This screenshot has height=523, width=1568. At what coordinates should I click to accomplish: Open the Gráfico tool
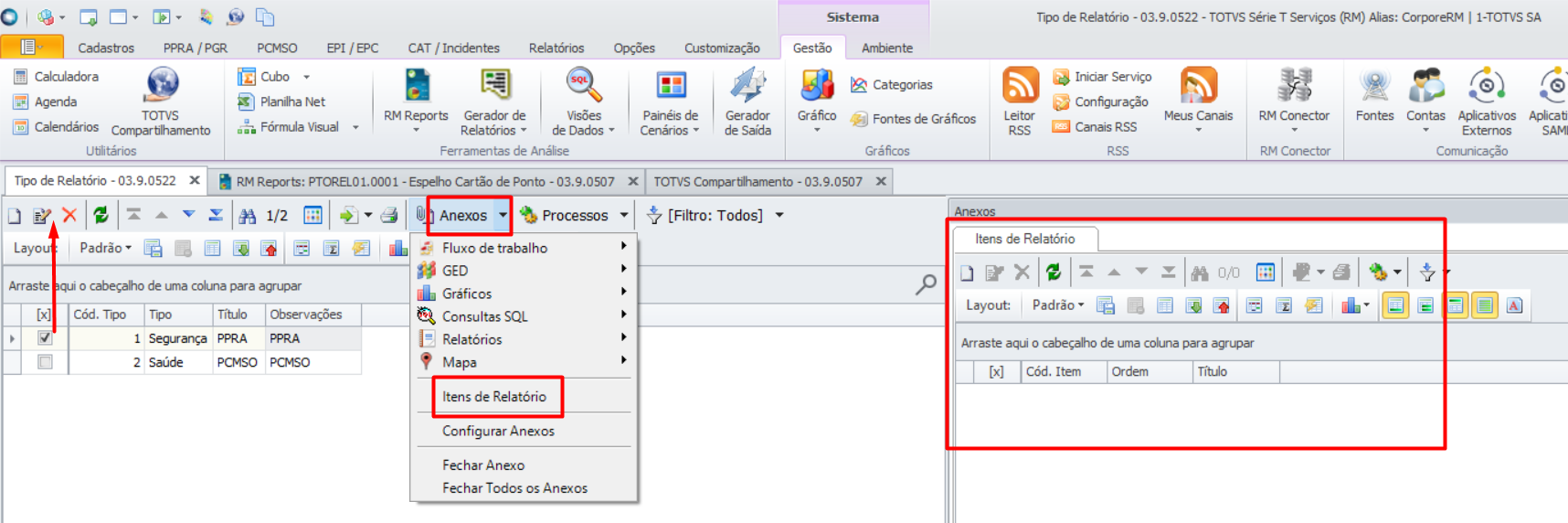[817, 101]
